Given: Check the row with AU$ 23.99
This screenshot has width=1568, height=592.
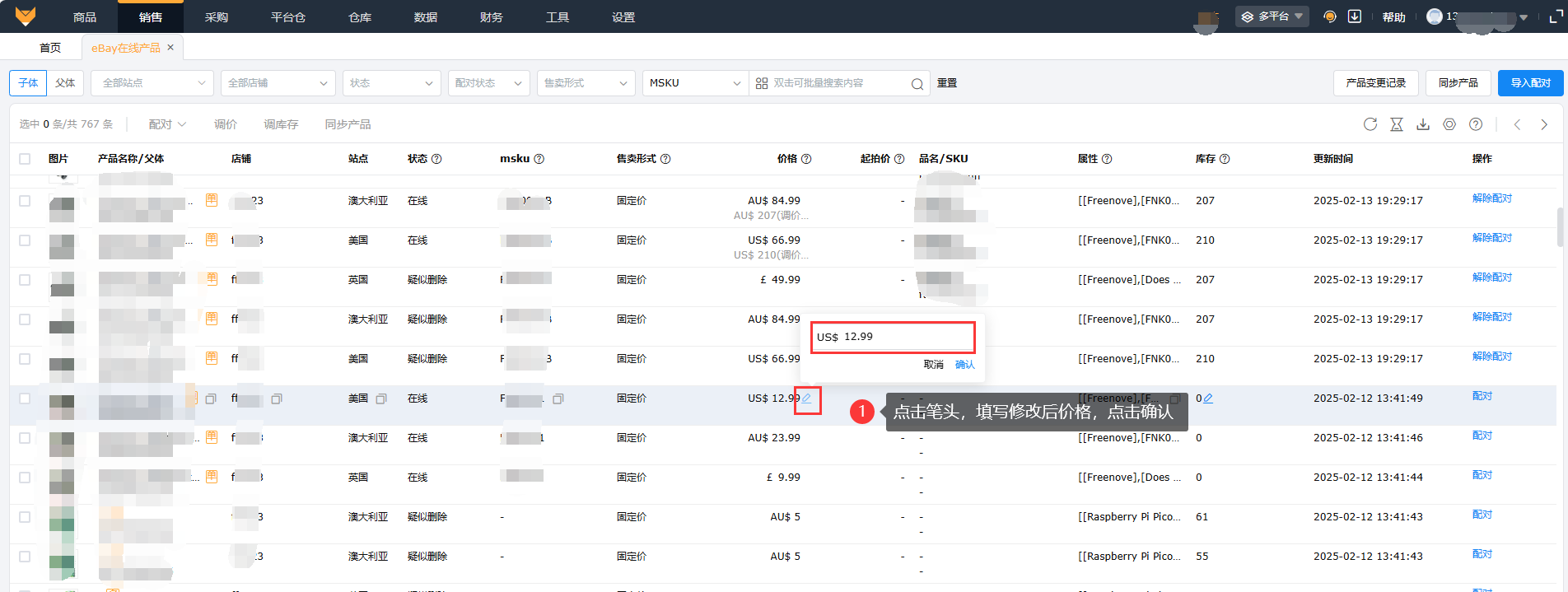Looking at the screenshot, I should click(x=25, y=438).
